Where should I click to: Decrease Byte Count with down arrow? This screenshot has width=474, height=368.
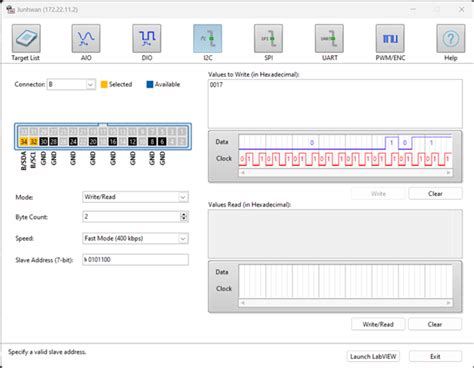184,219
